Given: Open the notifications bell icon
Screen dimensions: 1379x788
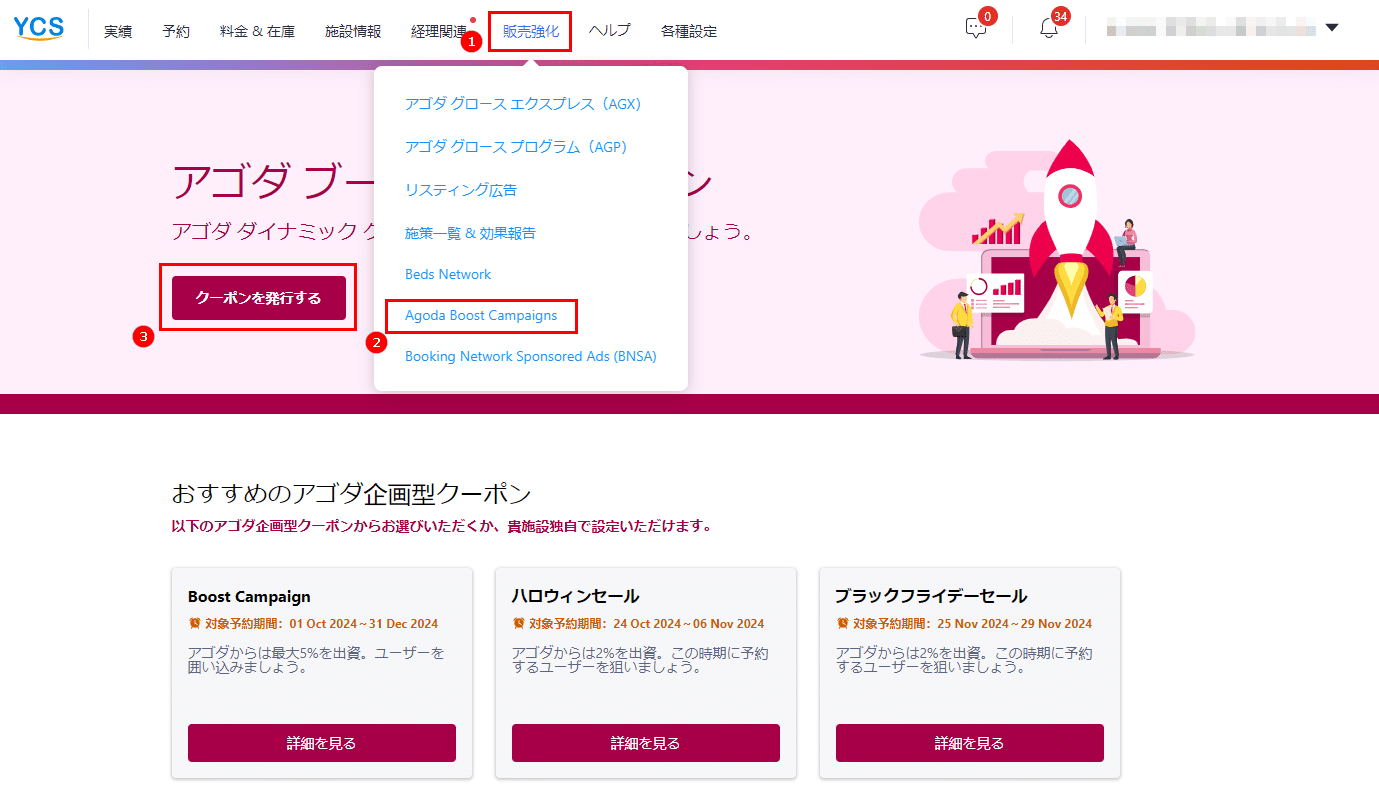Looking at the screenshot, I should (x=1048, y=29).
